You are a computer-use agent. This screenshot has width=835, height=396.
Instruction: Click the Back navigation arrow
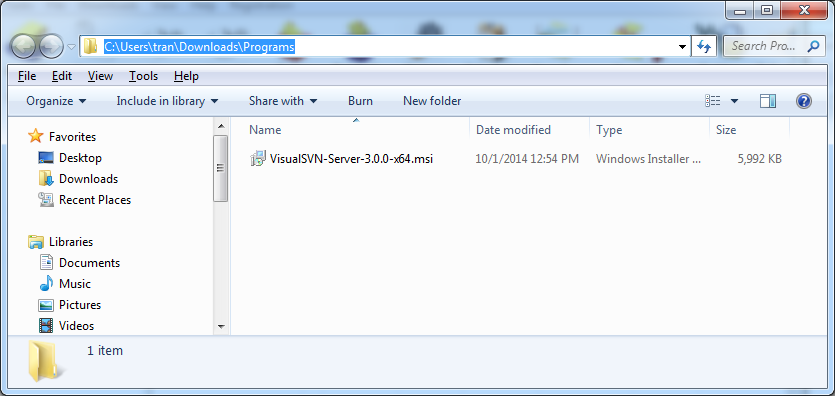(23, 47)
